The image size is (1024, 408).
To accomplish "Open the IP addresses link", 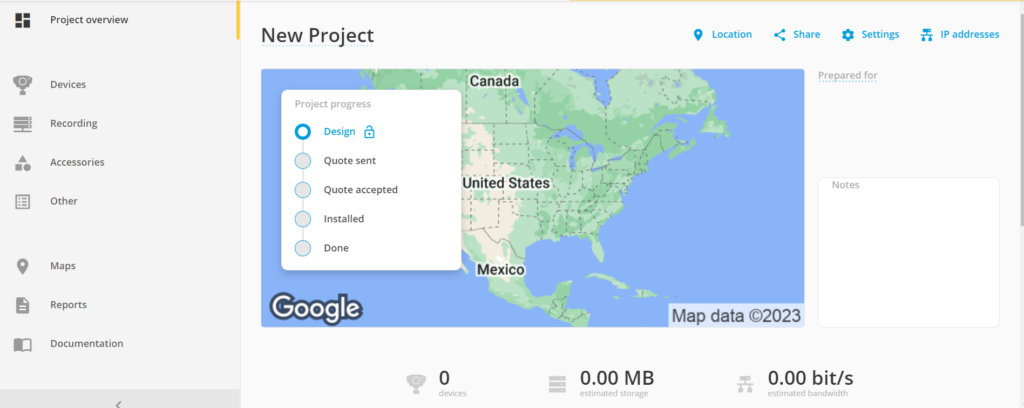I will (x=959, y=35).
